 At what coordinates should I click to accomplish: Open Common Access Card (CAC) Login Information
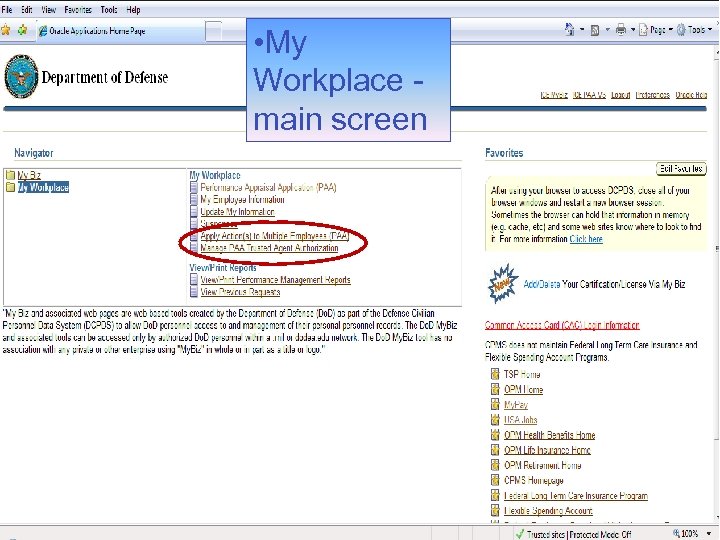(562, 325)
